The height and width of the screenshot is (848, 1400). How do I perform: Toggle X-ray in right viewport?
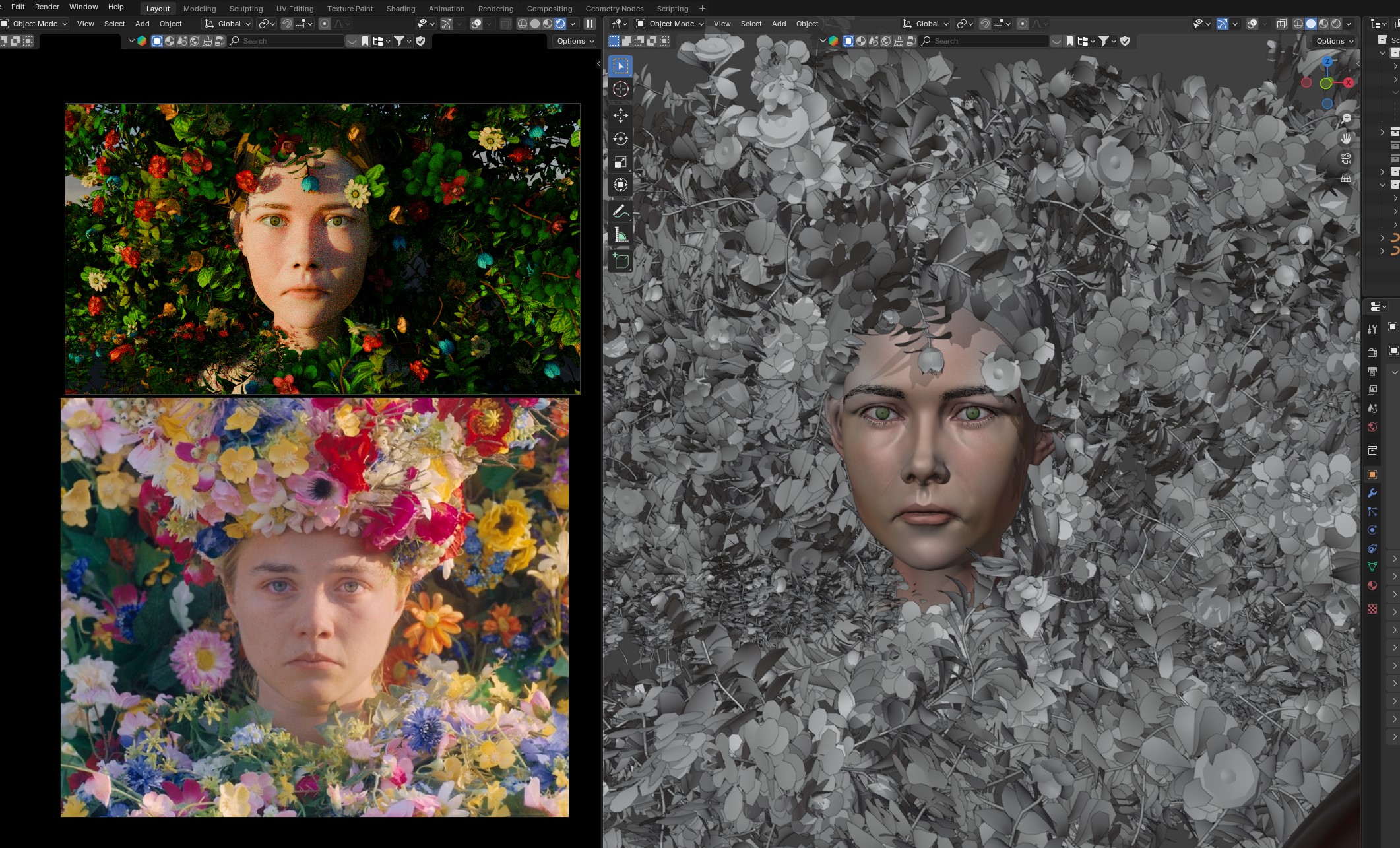[x=1281, y=24]
